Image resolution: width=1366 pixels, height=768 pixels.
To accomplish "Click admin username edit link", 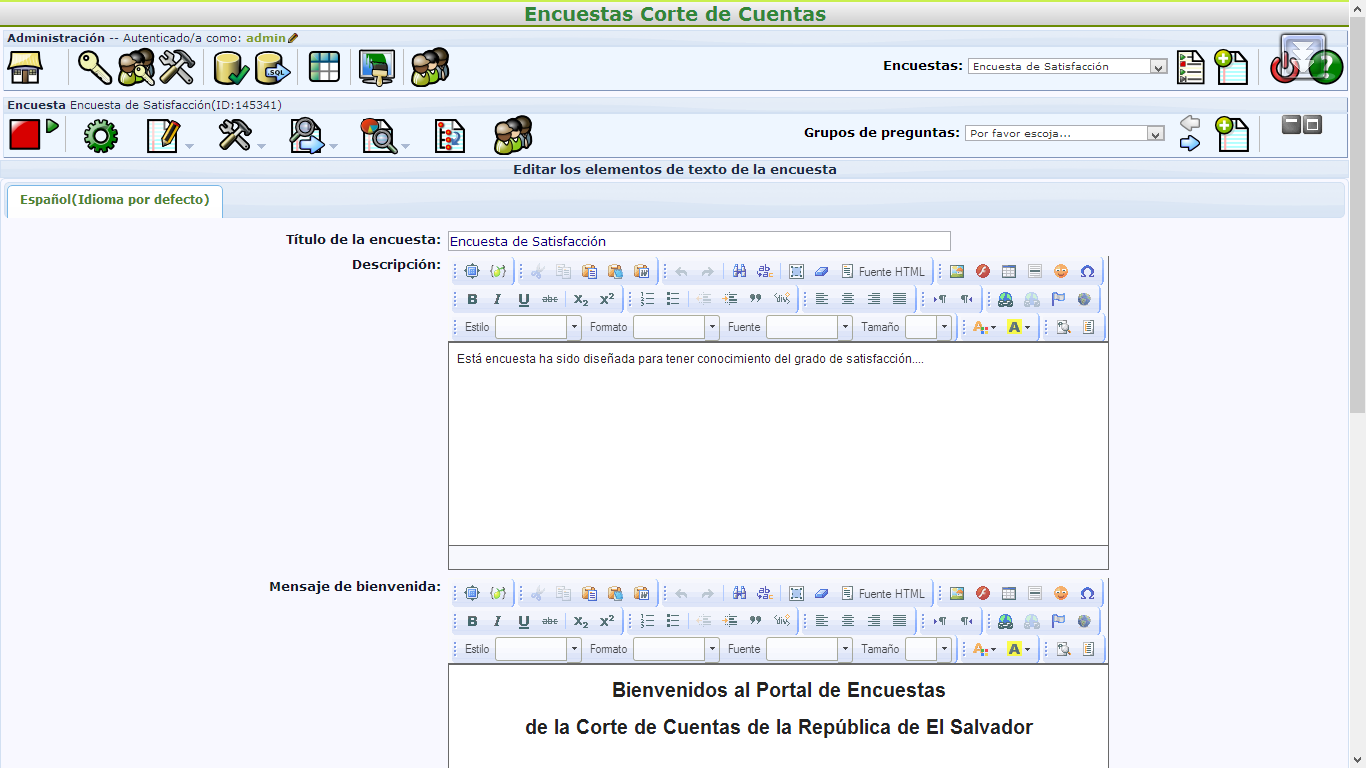I will [272, 38].
